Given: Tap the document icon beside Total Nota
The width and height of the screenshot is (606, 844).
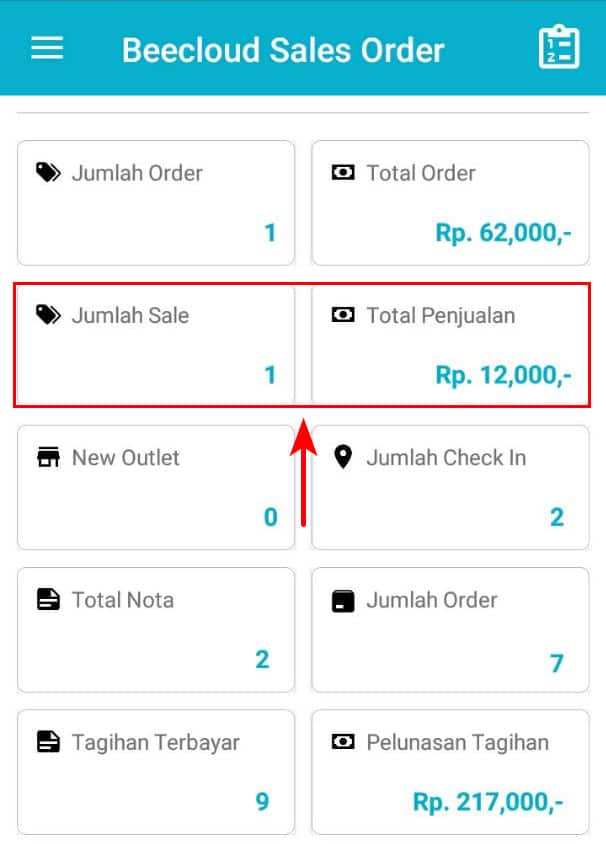Looking at the screenshot, I should click(48, 600).
